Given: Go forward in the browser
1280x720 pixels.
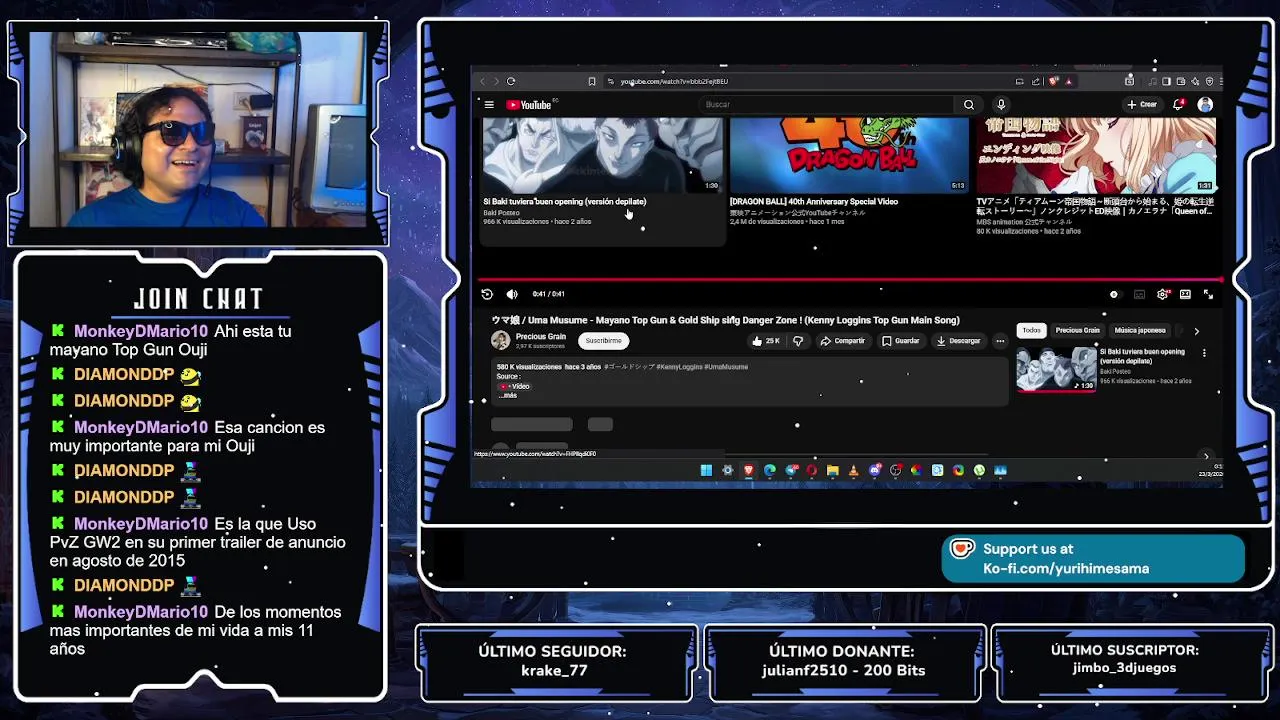Looking at the screenshot, I should point(496,81).
